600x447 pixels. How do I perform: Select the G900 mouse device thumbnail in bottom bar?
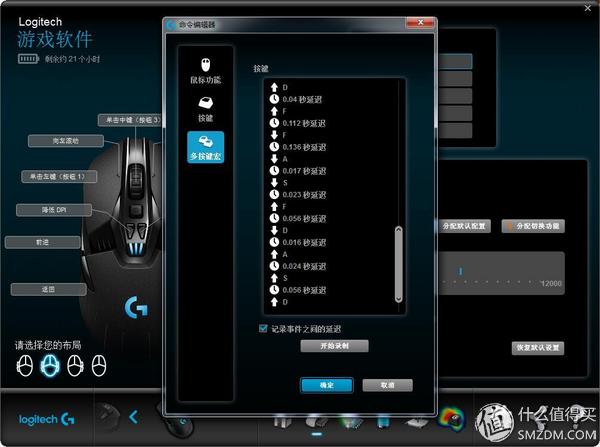coord(177,423)
